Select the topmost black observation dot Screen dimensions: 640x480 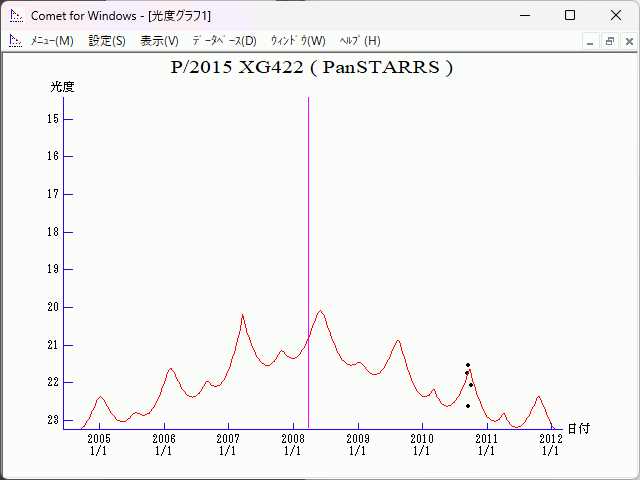[467, 365]
